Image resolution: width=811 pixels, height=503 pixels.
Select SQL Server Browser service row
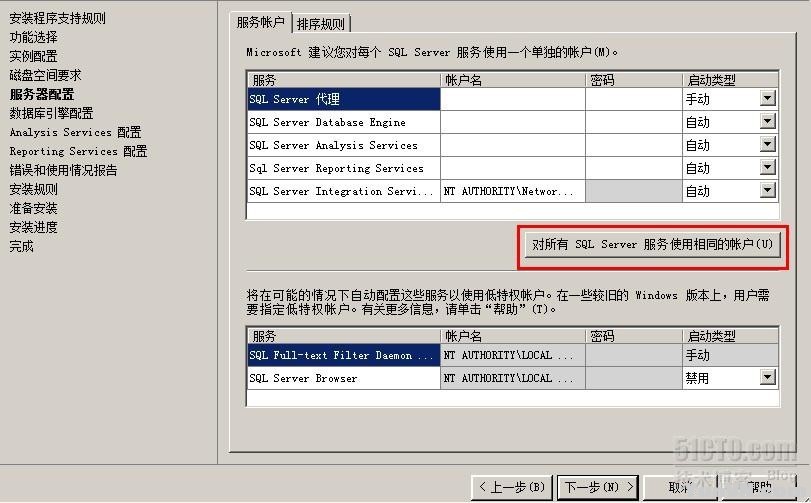[x=343, y=378]
